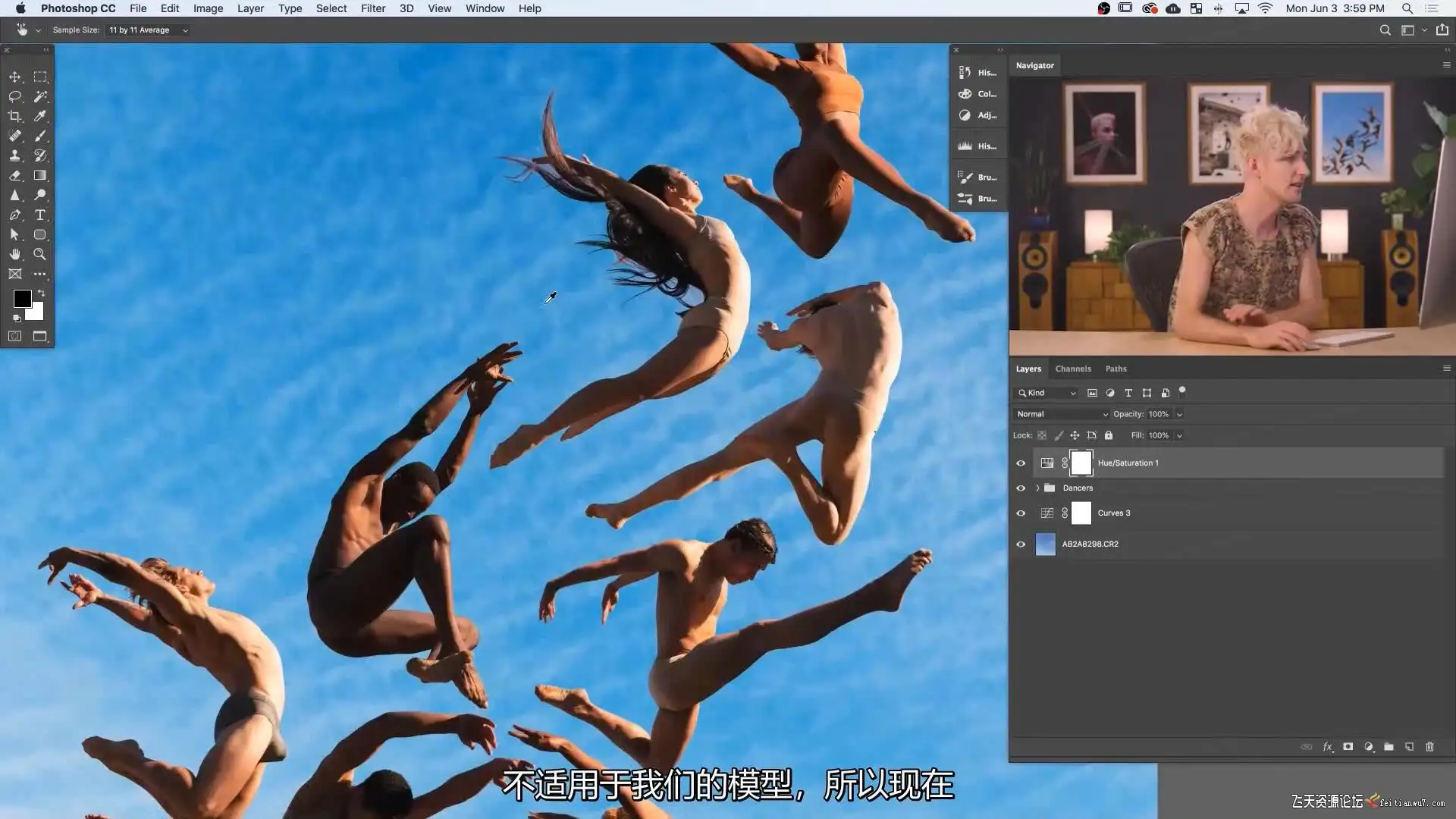Select the Type tool
Screen dimensions: 1456x819
[40, 215]
